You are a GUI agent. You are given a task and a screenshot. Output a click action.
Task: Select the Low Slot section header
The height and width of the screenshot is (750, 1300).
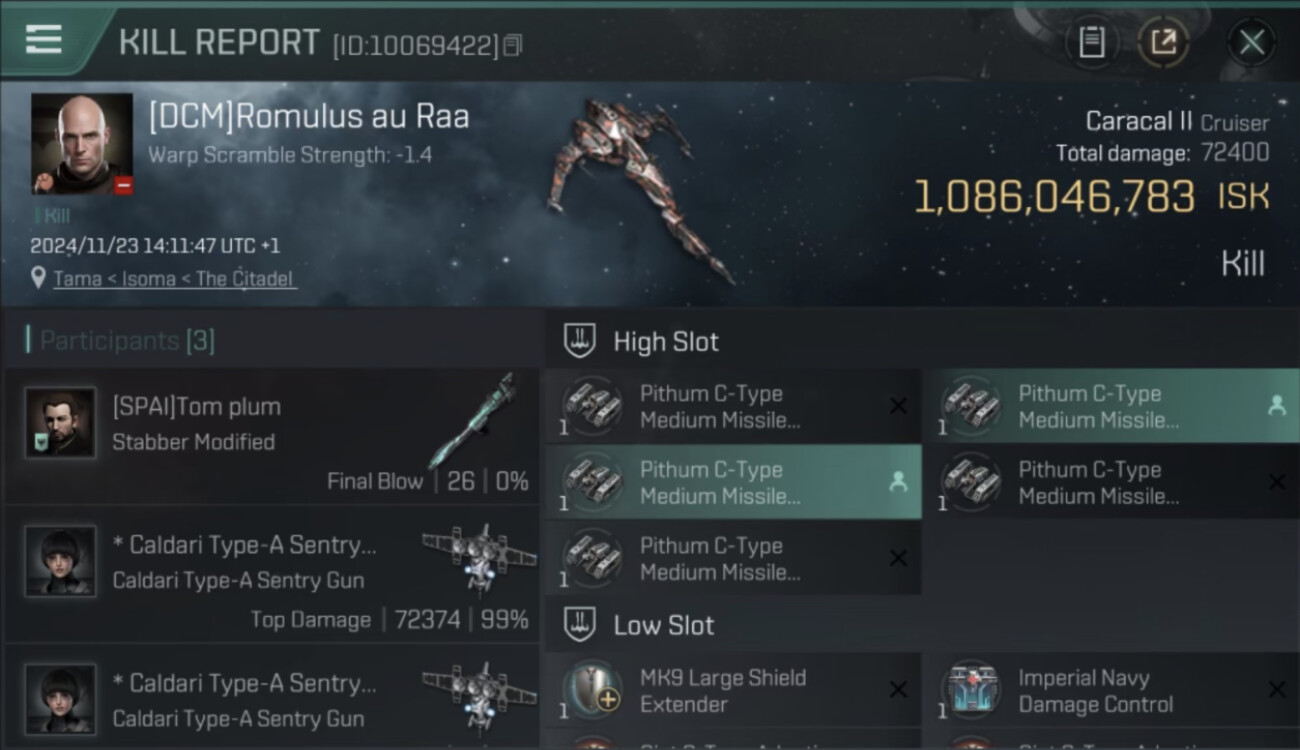click(664, 625)
